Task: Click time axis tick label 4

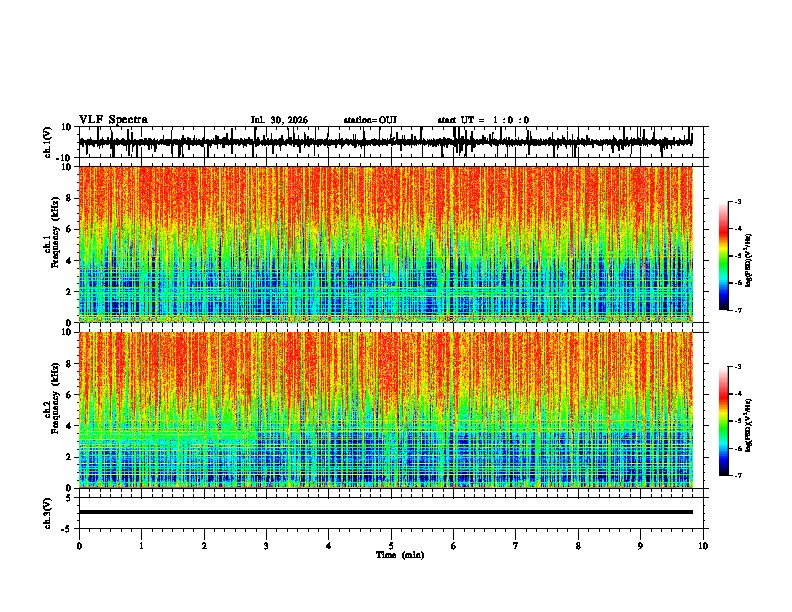Action: (x=329, y=546)
